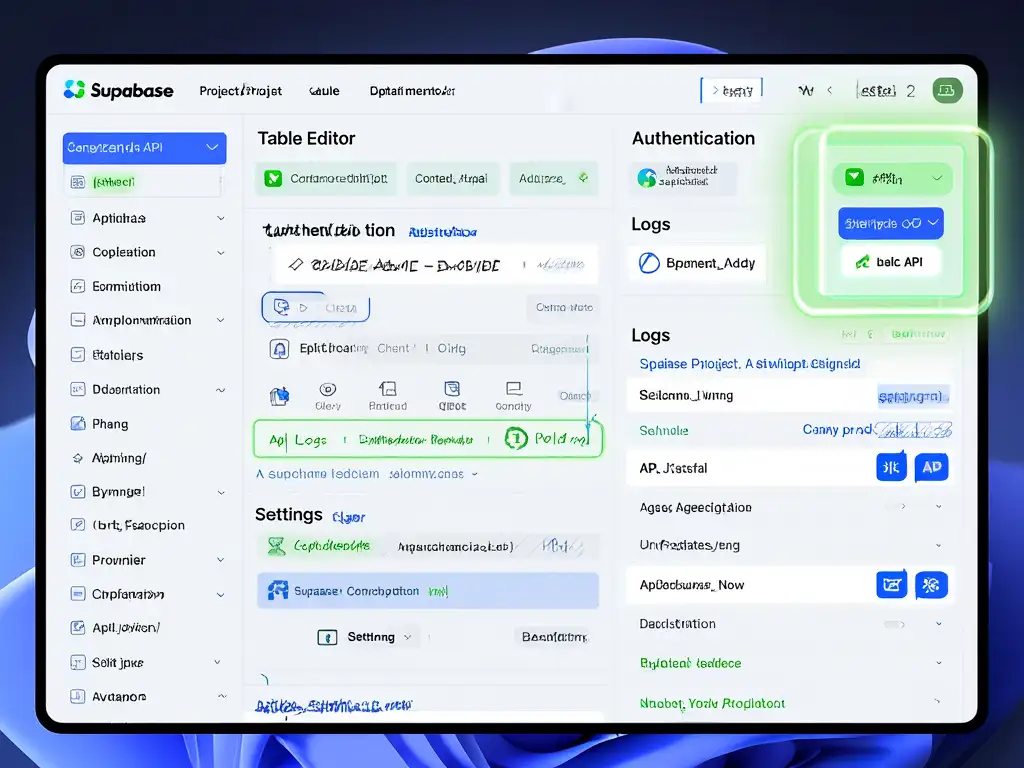Viewport: 1024px width, 768px height.
Task: Click the first Table Editor tab with green icon
Action: (326, 178)
